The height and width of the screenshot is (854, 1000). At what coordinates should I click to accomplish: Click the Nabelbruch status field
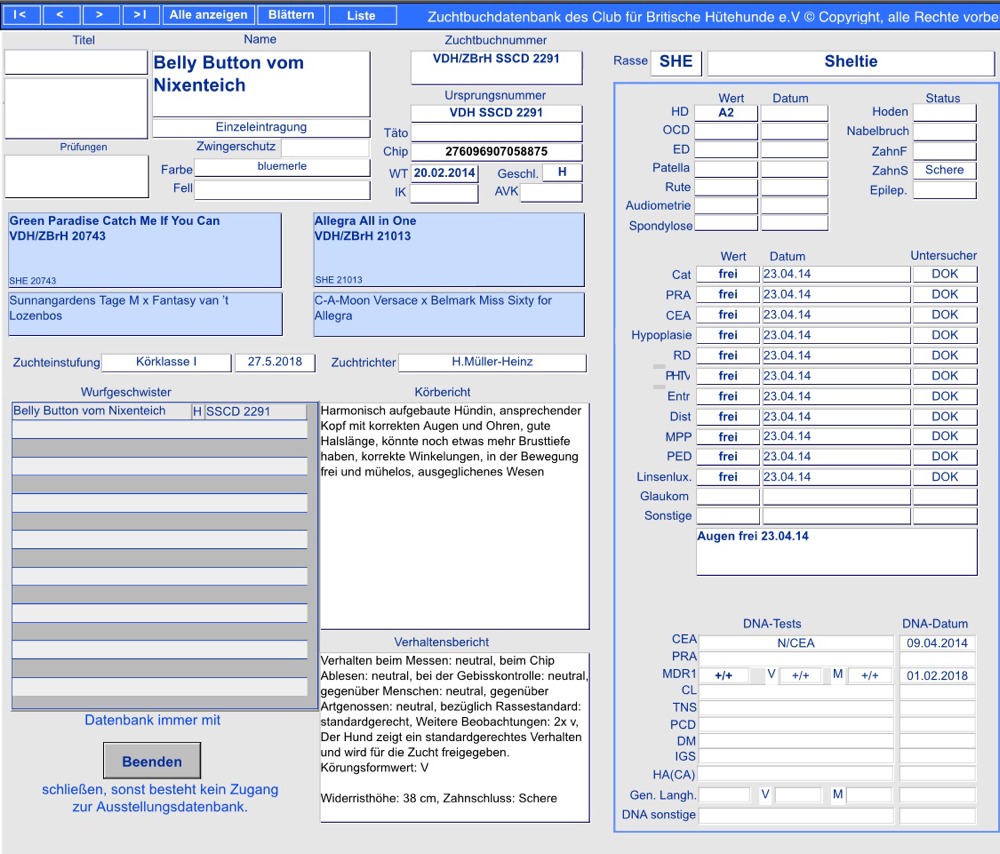pyautogui.click(x=945, y=131)
